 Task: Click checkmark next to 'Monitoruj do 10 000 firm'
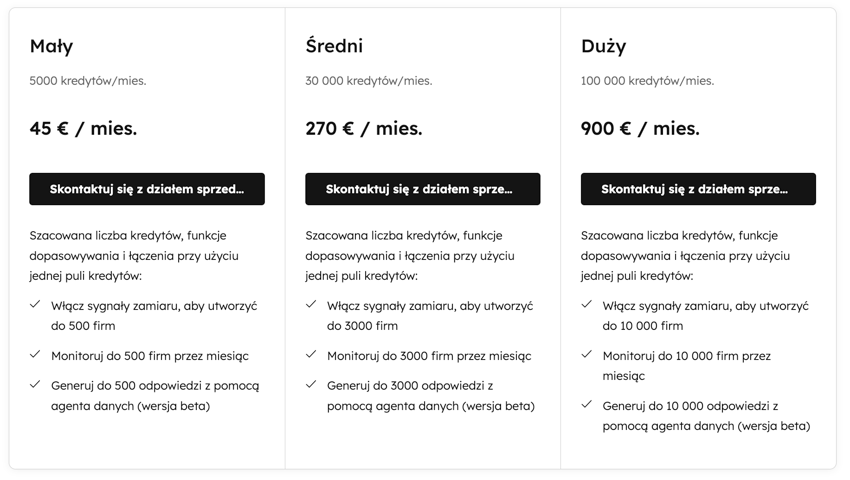587,355
